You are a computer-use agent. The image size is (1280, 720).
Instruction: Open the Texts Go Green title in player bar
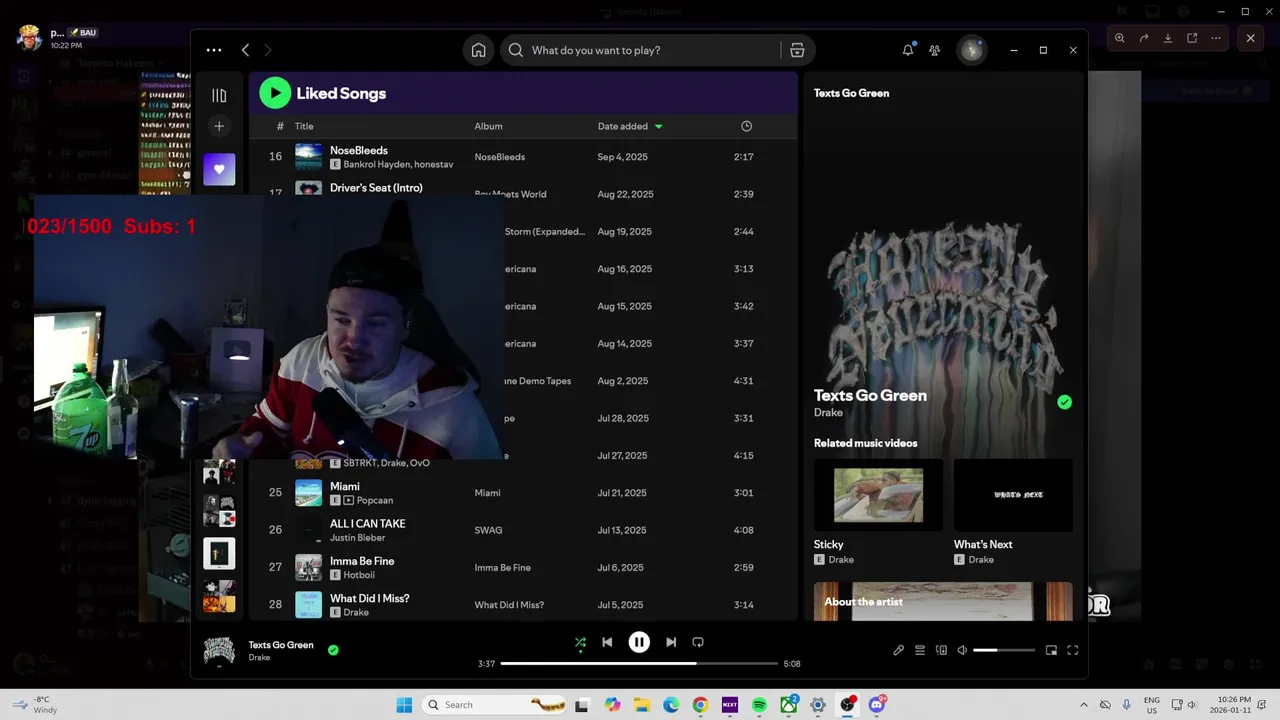[281, 645]
